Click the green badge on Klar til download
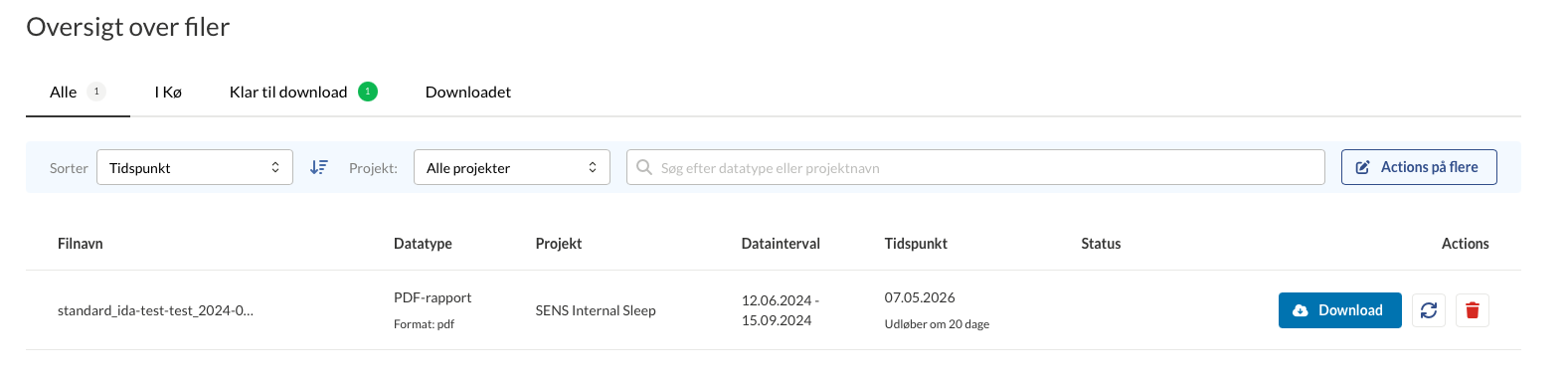The width and height of the screenshot is (1568, 381). point(368,92)
